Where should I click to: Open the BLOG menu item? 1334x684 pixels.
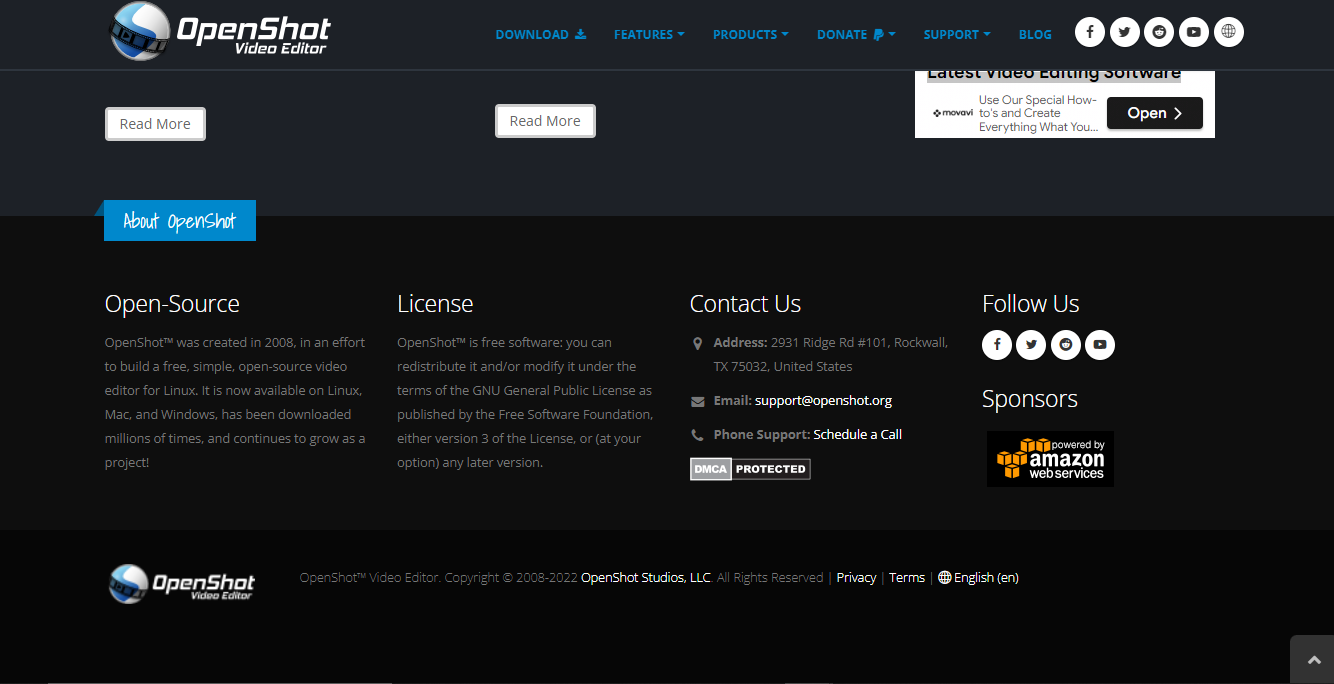coord(1035,34)
